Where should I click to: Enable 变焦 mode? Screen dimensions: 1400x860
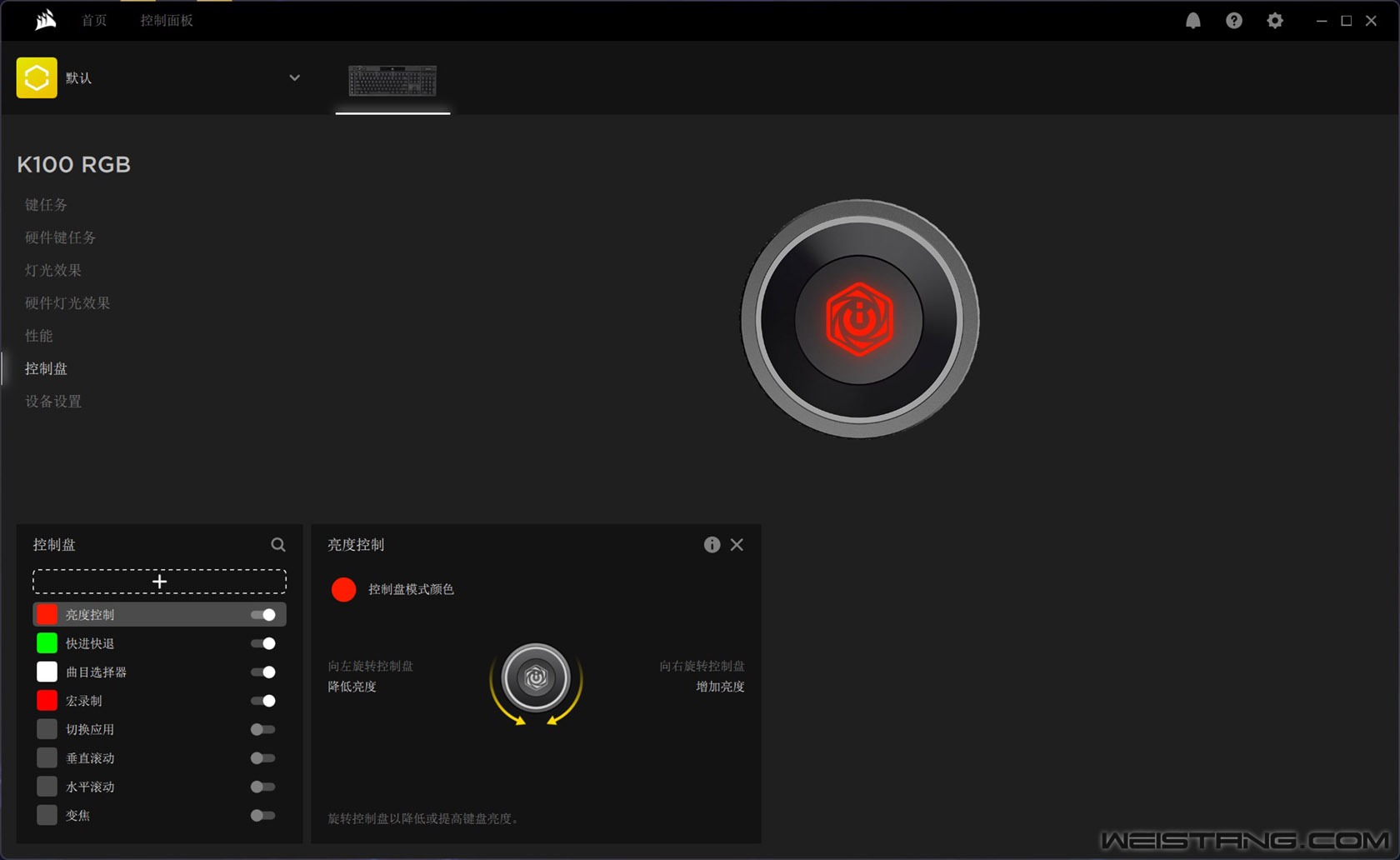[263, 816]
